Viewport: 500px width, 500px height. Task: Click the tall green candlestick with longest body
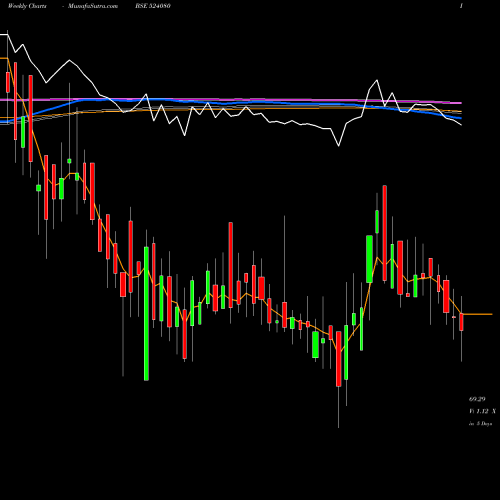[x=146, y=313]
